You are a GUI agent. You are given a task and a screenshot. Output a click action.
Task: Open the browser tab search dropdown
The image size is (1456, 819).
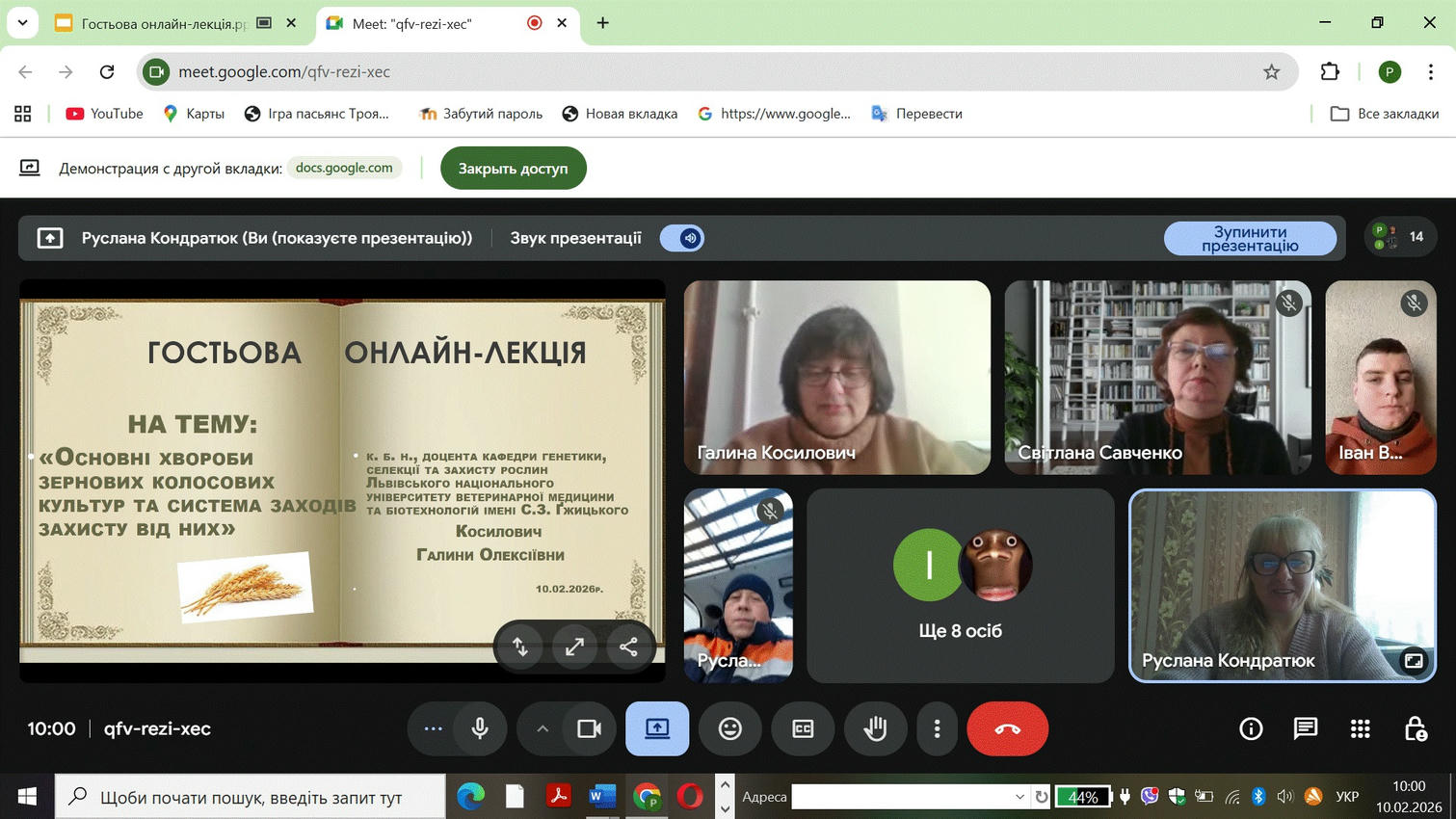pyautogui.click(x=22, y=23)
